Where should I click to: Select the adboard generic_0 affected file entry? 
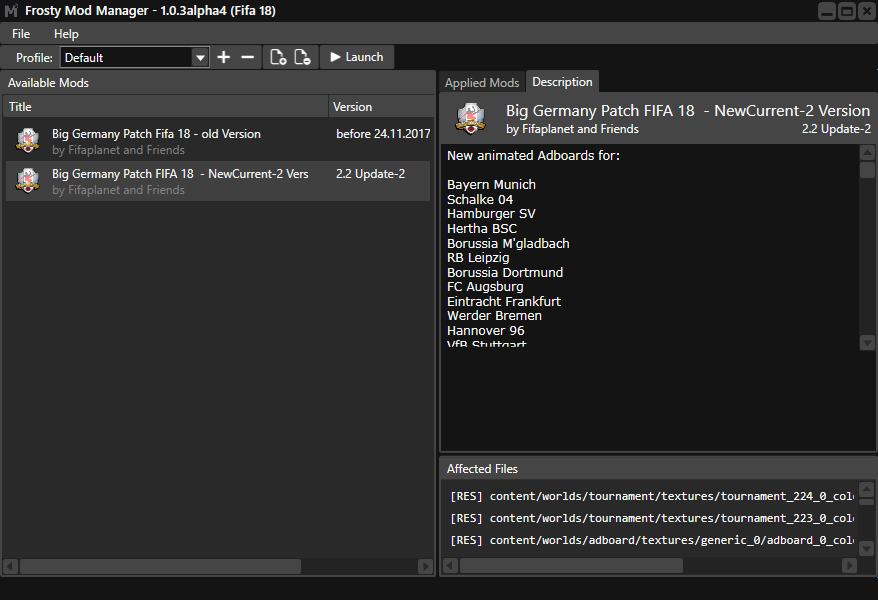652,540
